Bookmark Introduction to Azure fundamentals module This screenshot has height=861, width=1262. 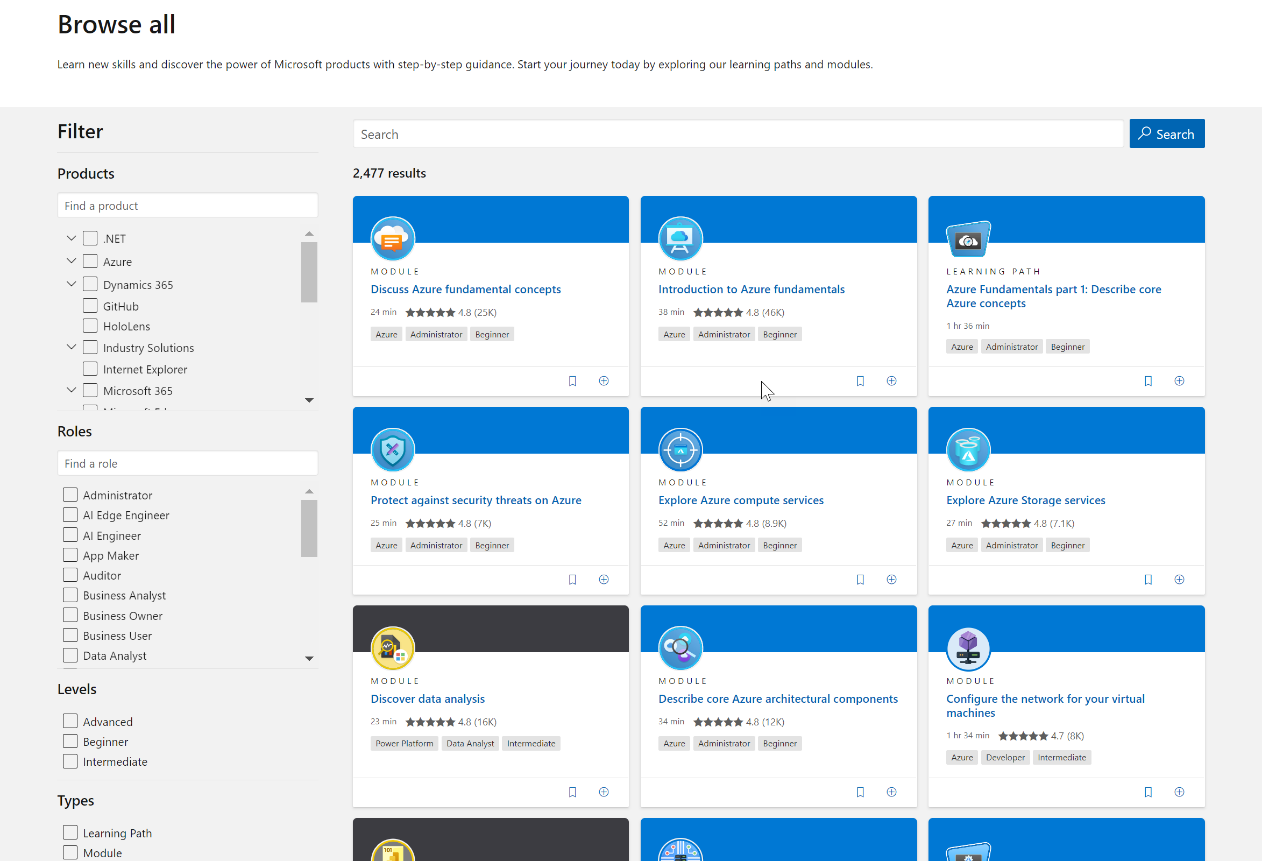[x=860, y=381]
